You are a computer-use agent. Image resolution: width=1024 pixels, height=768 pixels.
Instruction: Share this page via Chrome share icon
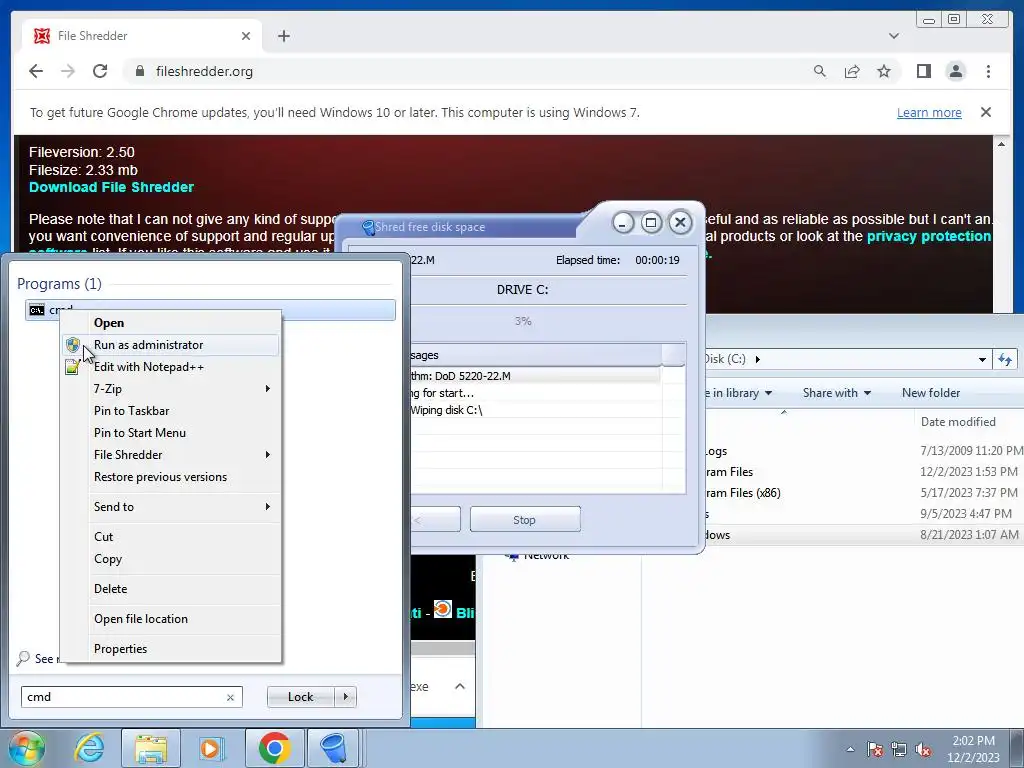852,71
